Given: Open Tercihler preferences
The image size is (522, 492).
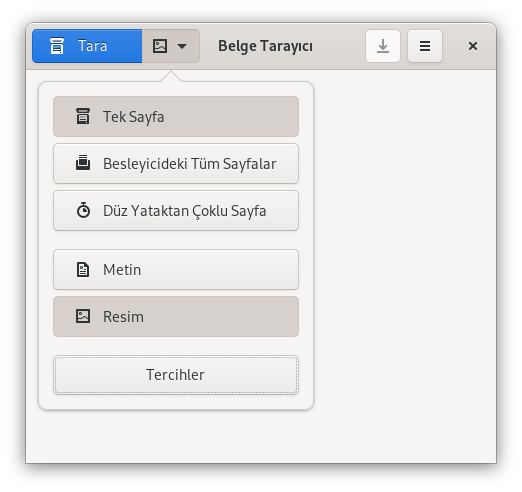Looking at the screenshot, I should pos(176,375).
